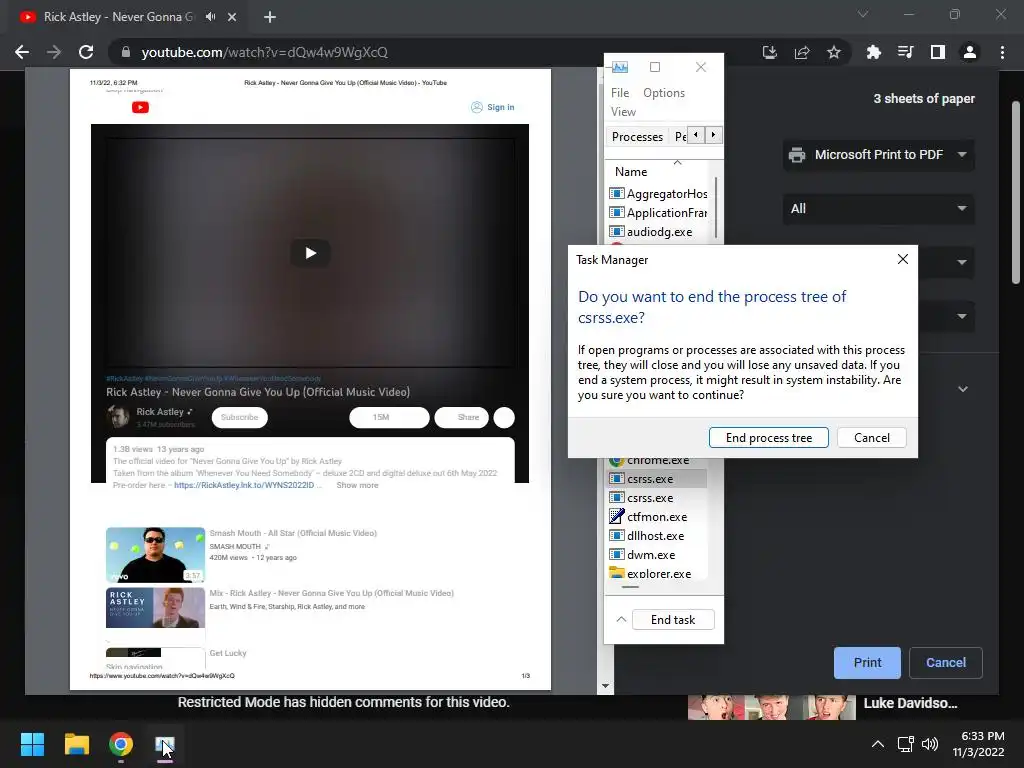The height and width of the screenshot is (768, 1024).
Task: Select the Rick Astley YouTube tab
Action: point(128,17)
